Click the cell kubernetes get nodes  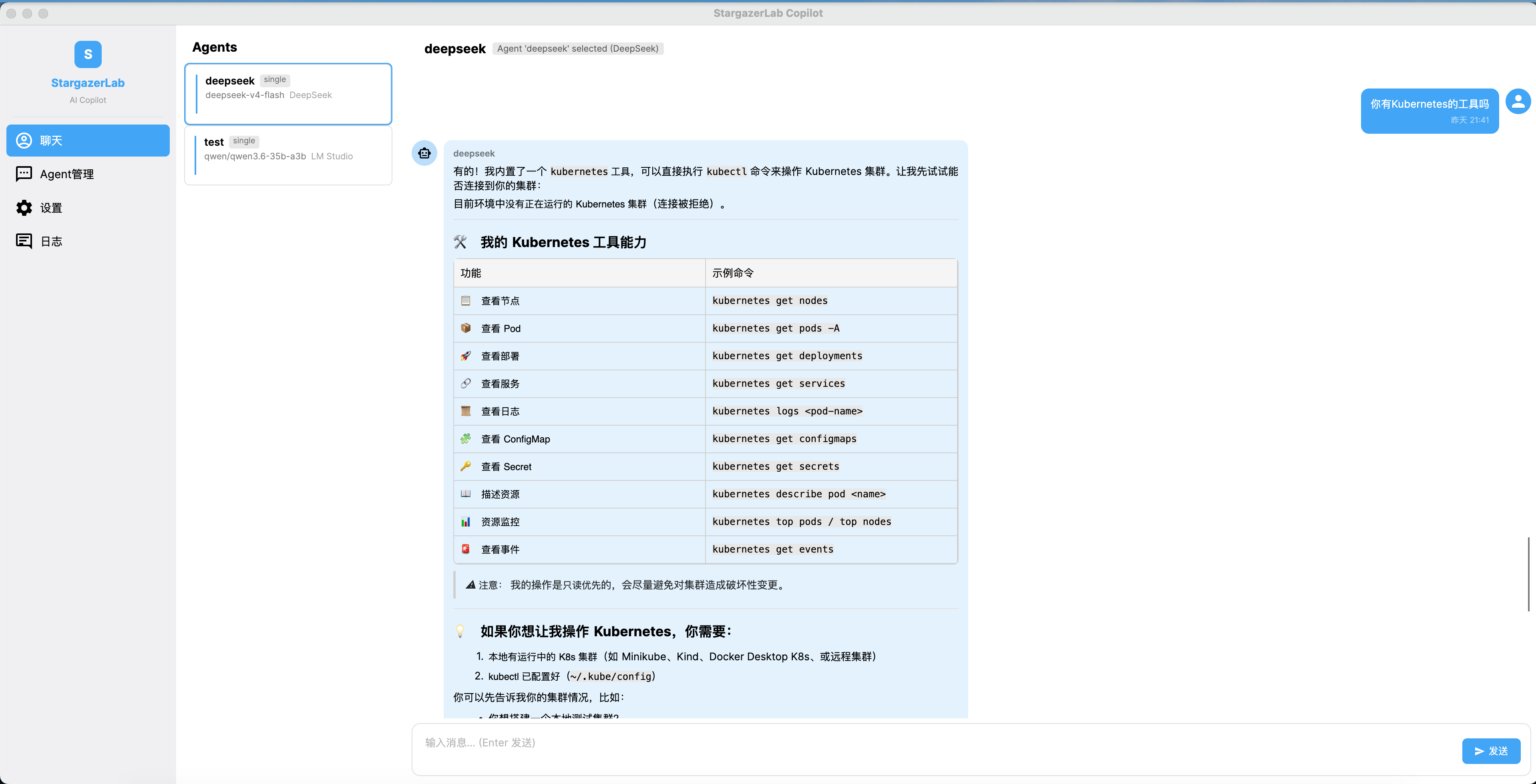click(x=831, y=300)
